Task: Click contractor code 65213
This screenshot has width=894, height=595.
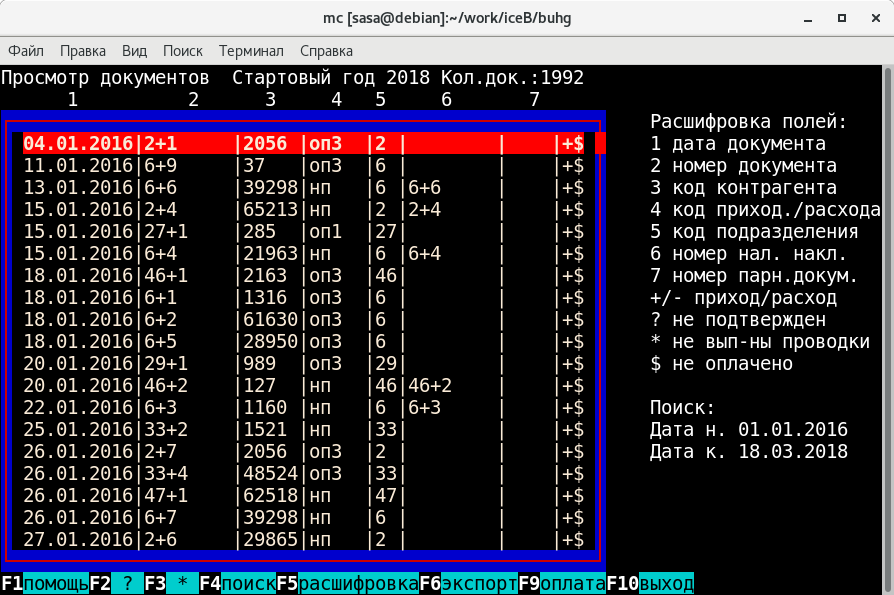Action: [x=270, y=209]
